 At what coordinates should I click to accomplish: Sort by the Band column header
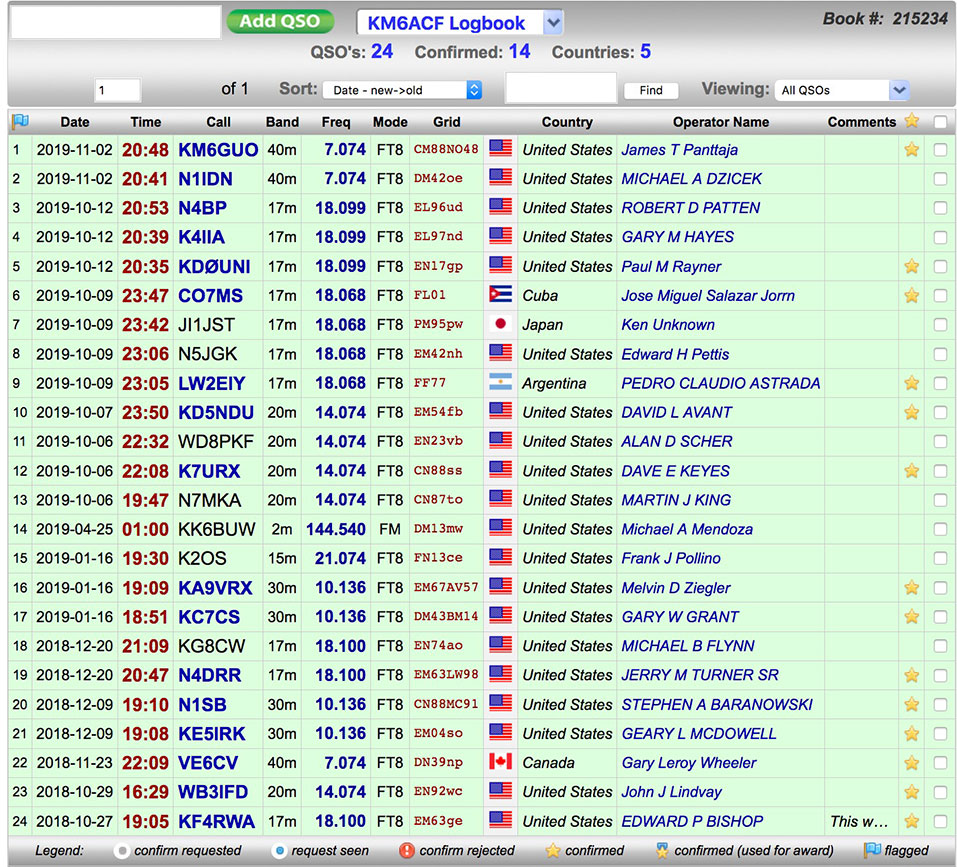[x=283, y=122]
